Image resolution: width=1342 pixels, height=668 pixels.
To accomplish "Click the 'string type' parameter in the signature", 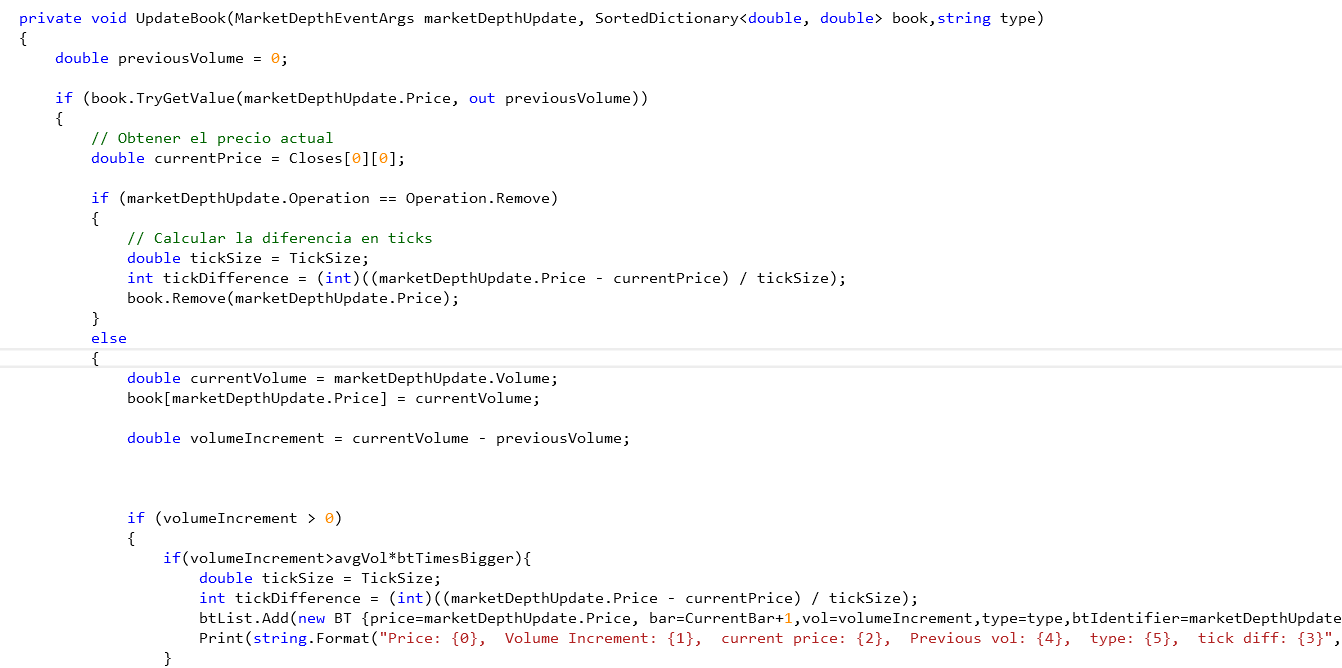I will pos(987,18).
